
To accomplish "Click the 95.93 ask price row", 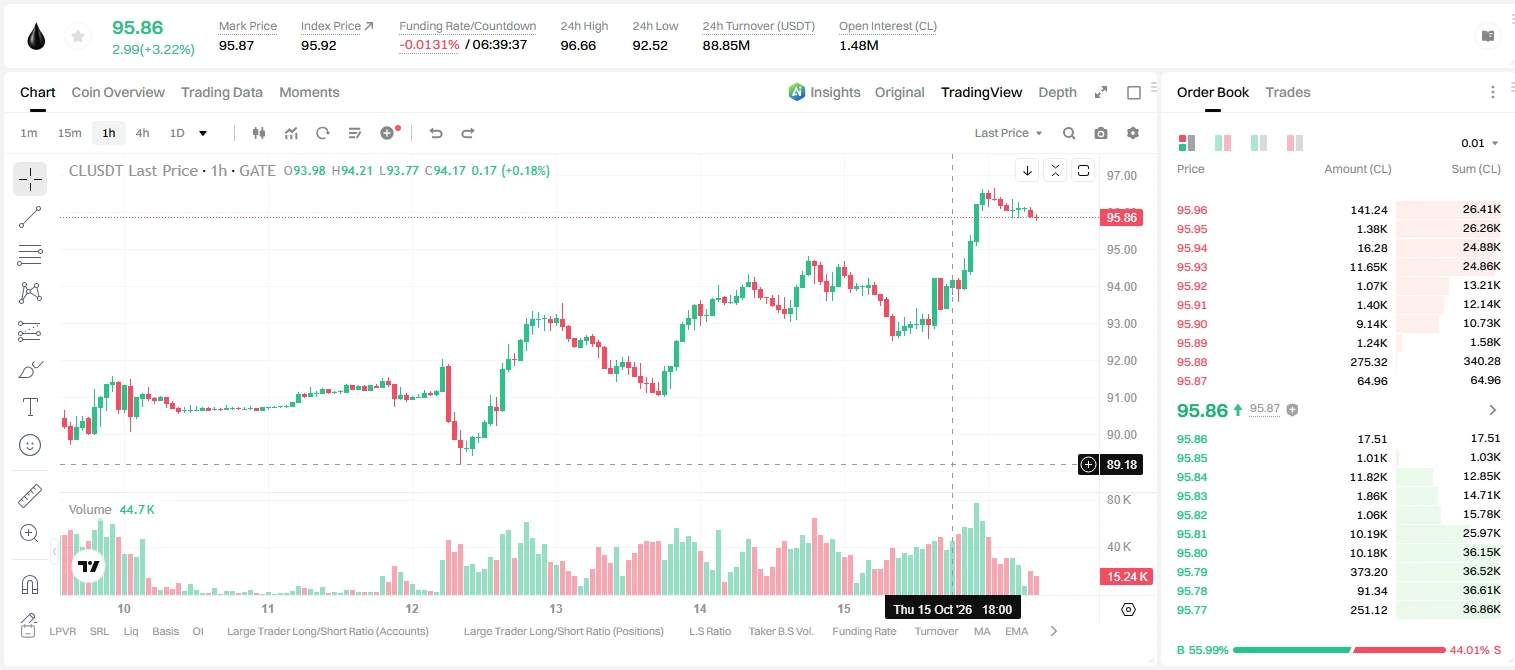I will coord(1339,267).
